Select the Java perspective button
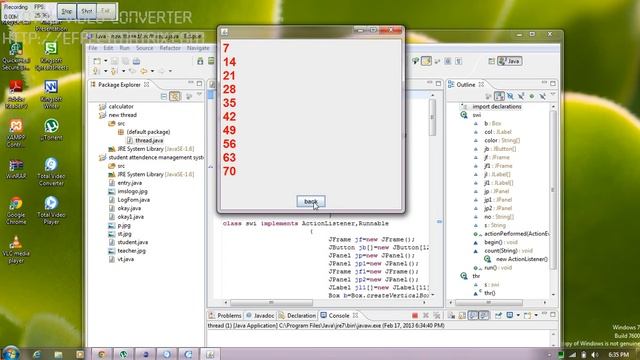 pos(509,61)
